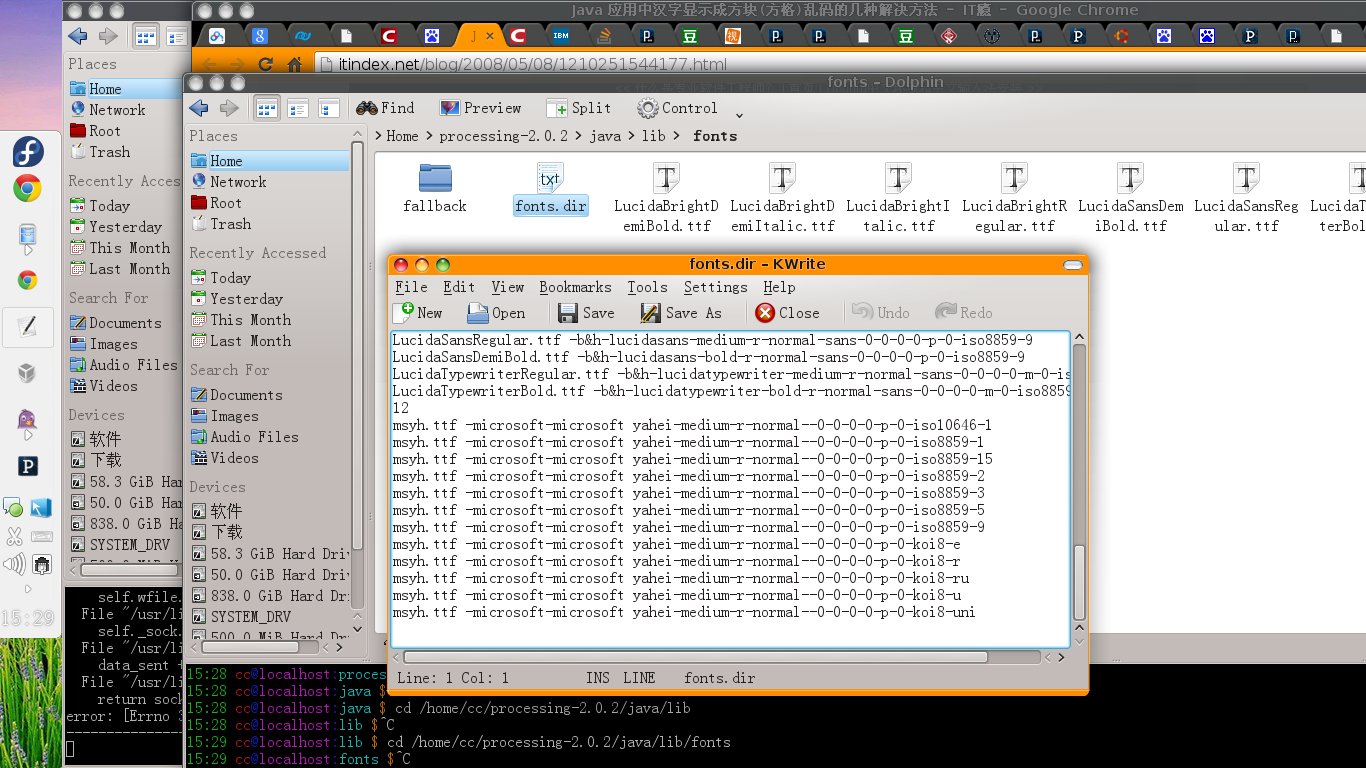Click java in the breadcrumb path
This screenshot has height=768, width=1366.
pos(604,136)
